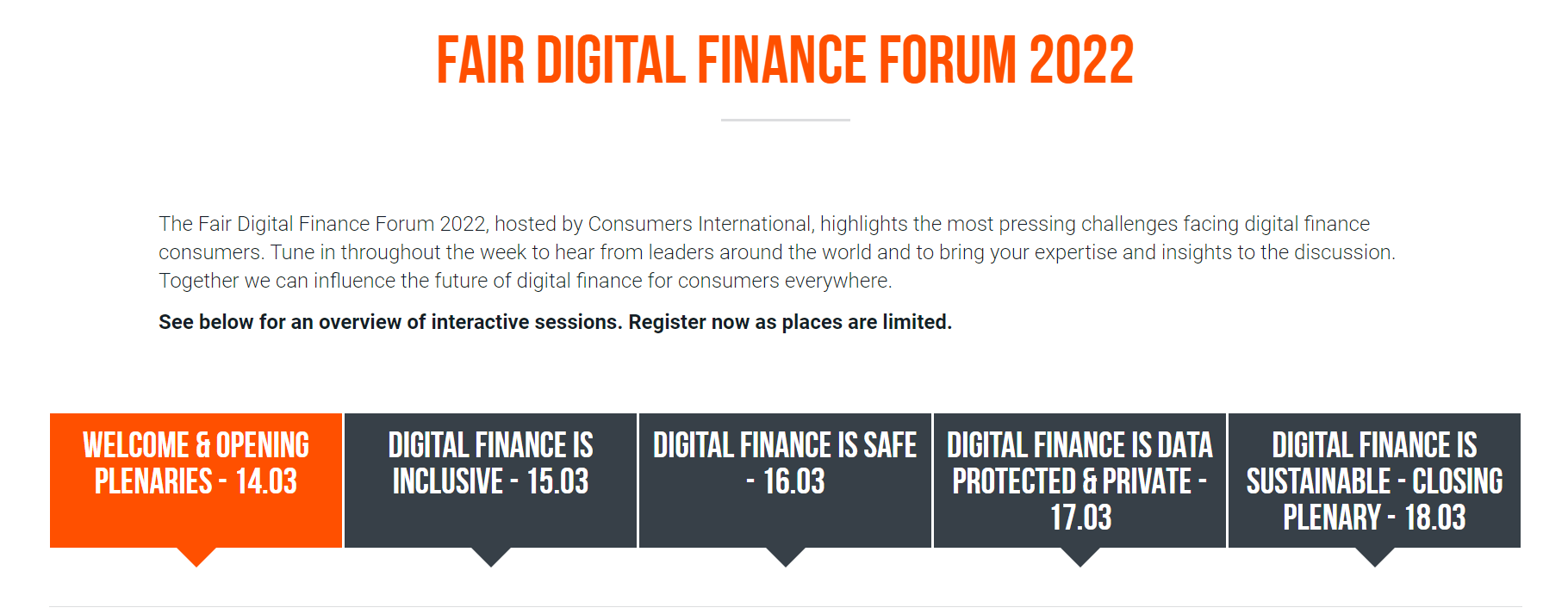Click the long grey line below the tabs
Image resolution: width=1568 pixels, height=614 pixels.
[x=785, y=606]
